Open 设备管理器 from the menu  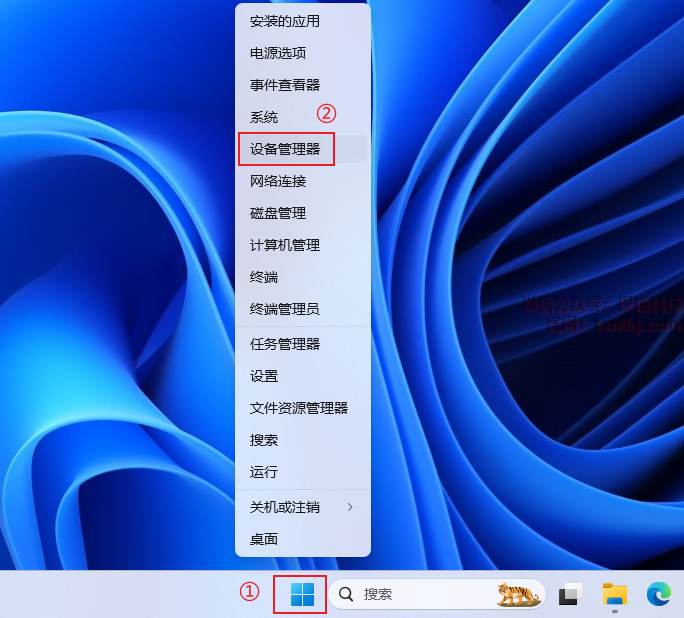303,149
